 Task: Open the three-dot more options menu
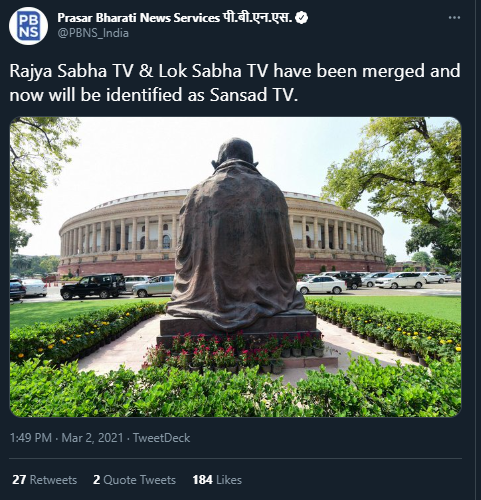pos(454,18)
